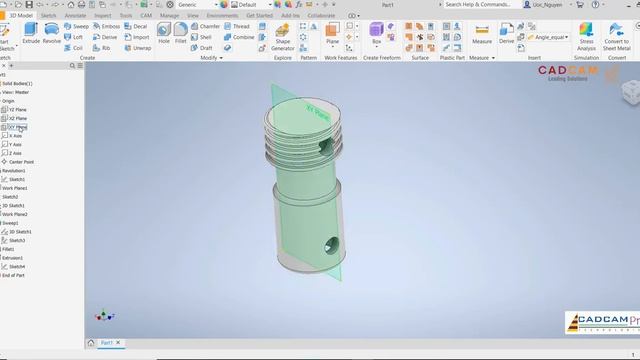
Task: Select Sweep1 feature in browser
Action: click(x=10, y=223)
